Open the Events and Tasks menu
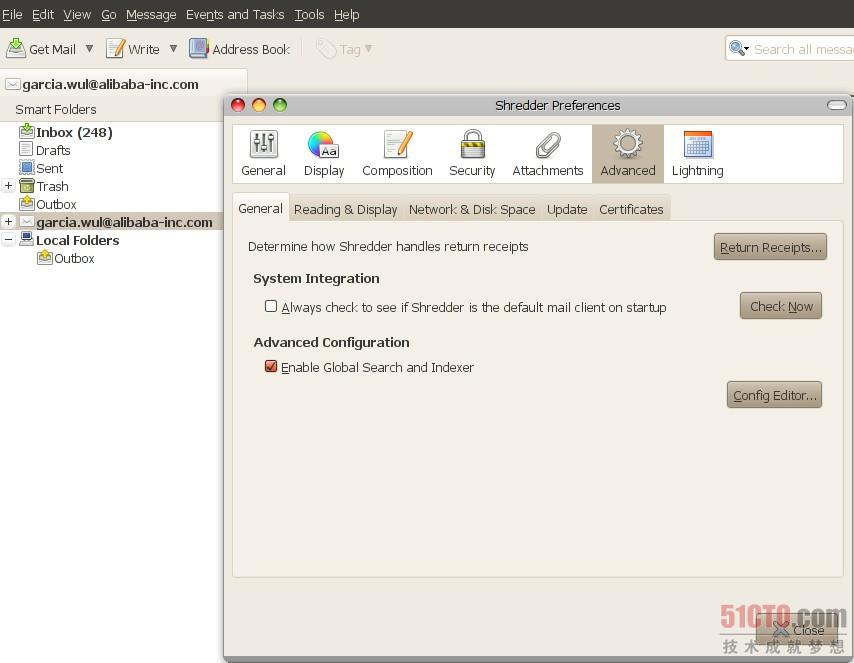The image size is (854, 663). tap(235, 15)
